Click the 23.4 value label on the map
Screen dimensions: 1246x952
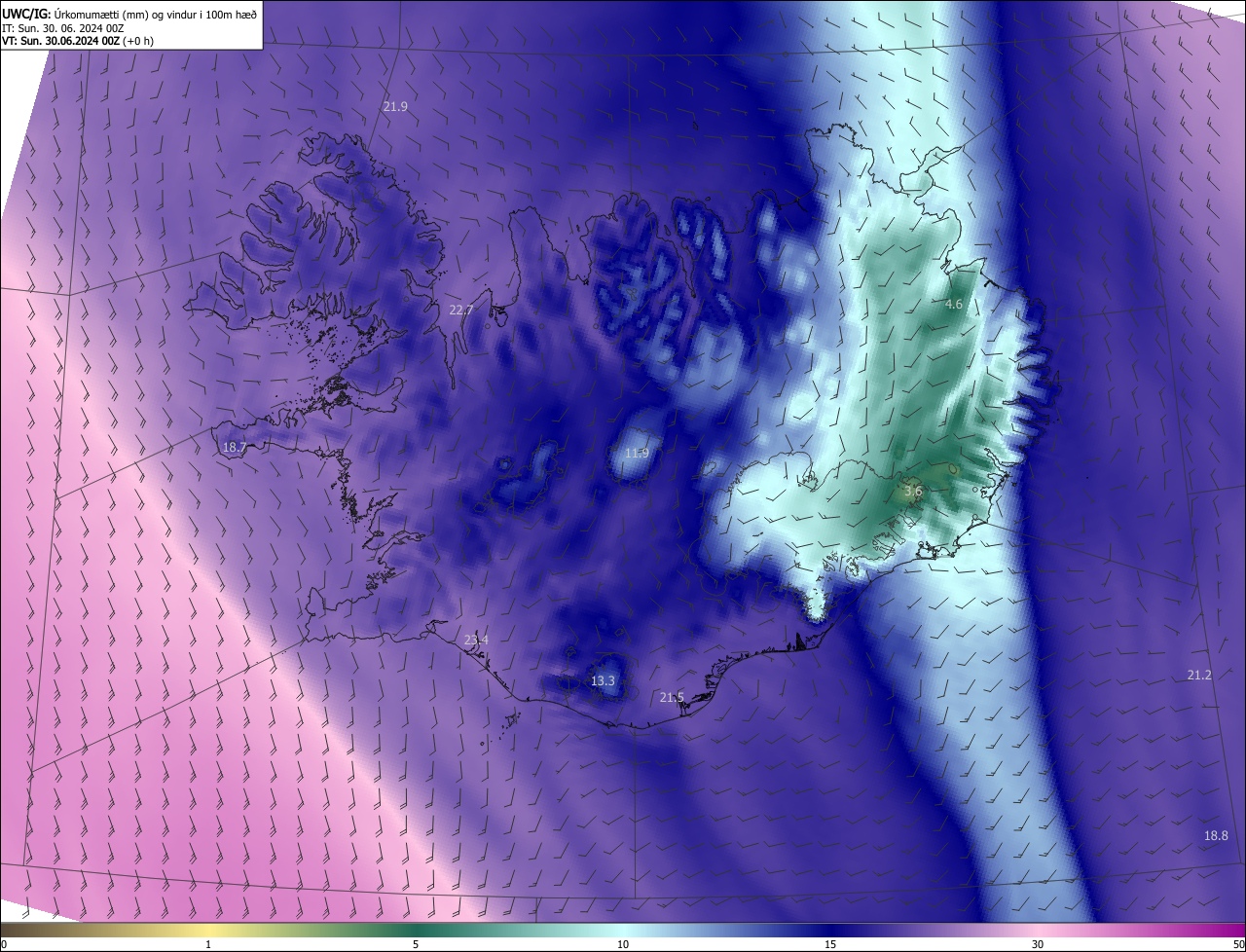(x=476, y=640)
